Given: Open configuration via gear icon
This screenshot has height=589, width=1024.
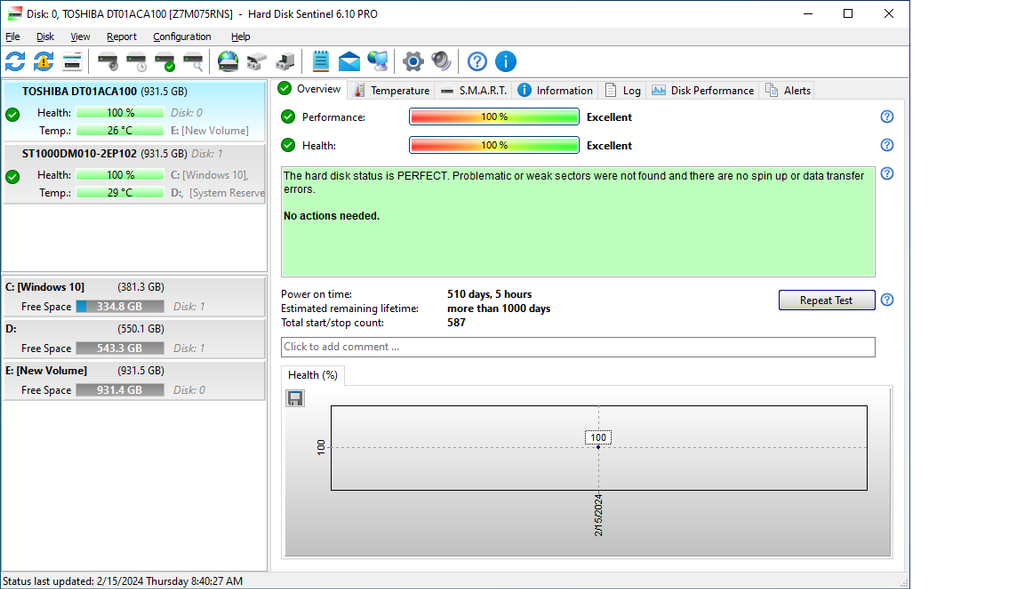Looking at the screenshot, I should pyautogui.click(x=413, y=62).
